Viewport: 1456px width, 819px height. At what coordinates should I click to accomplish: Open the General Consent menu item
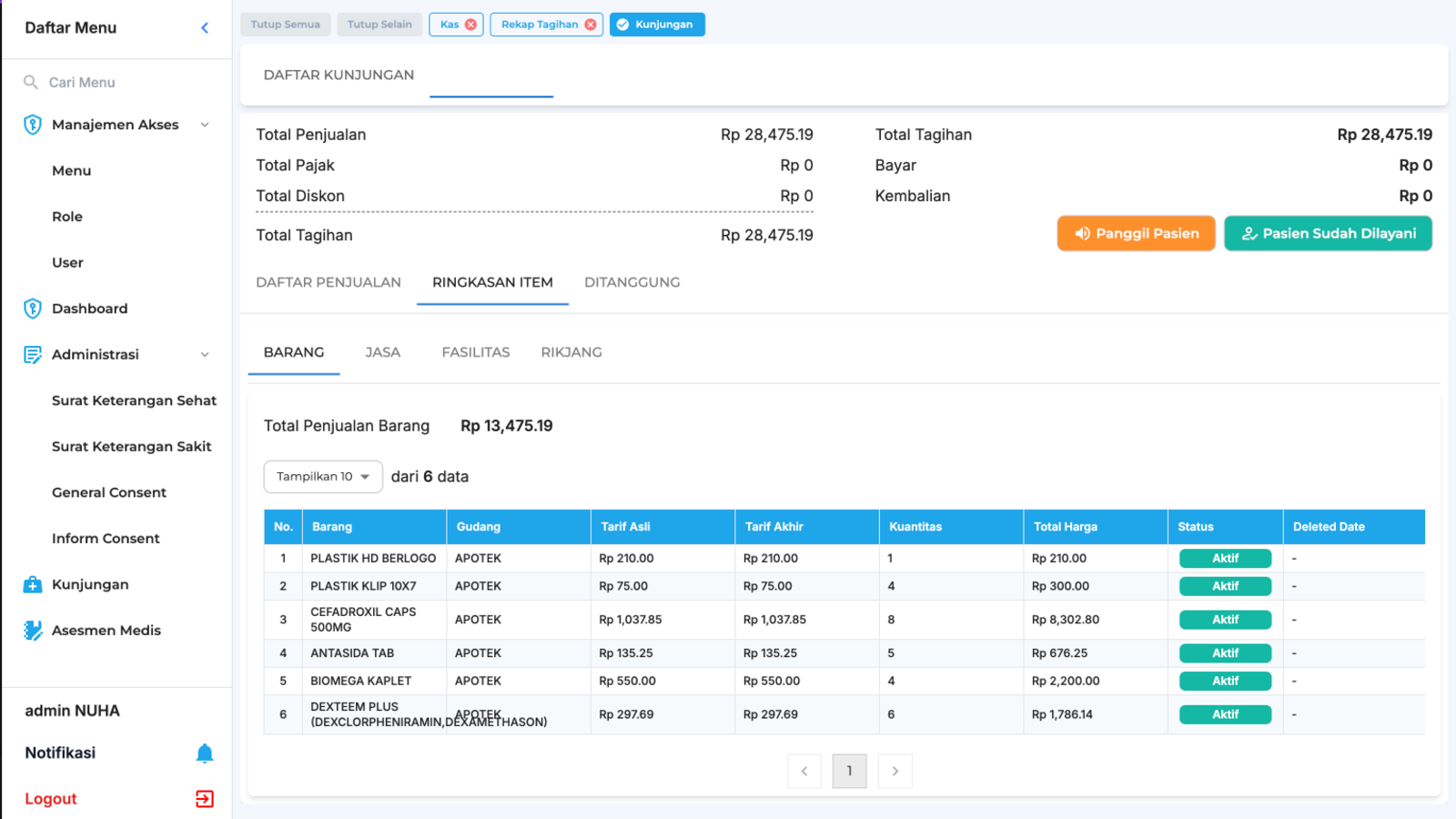coord(109,492)
